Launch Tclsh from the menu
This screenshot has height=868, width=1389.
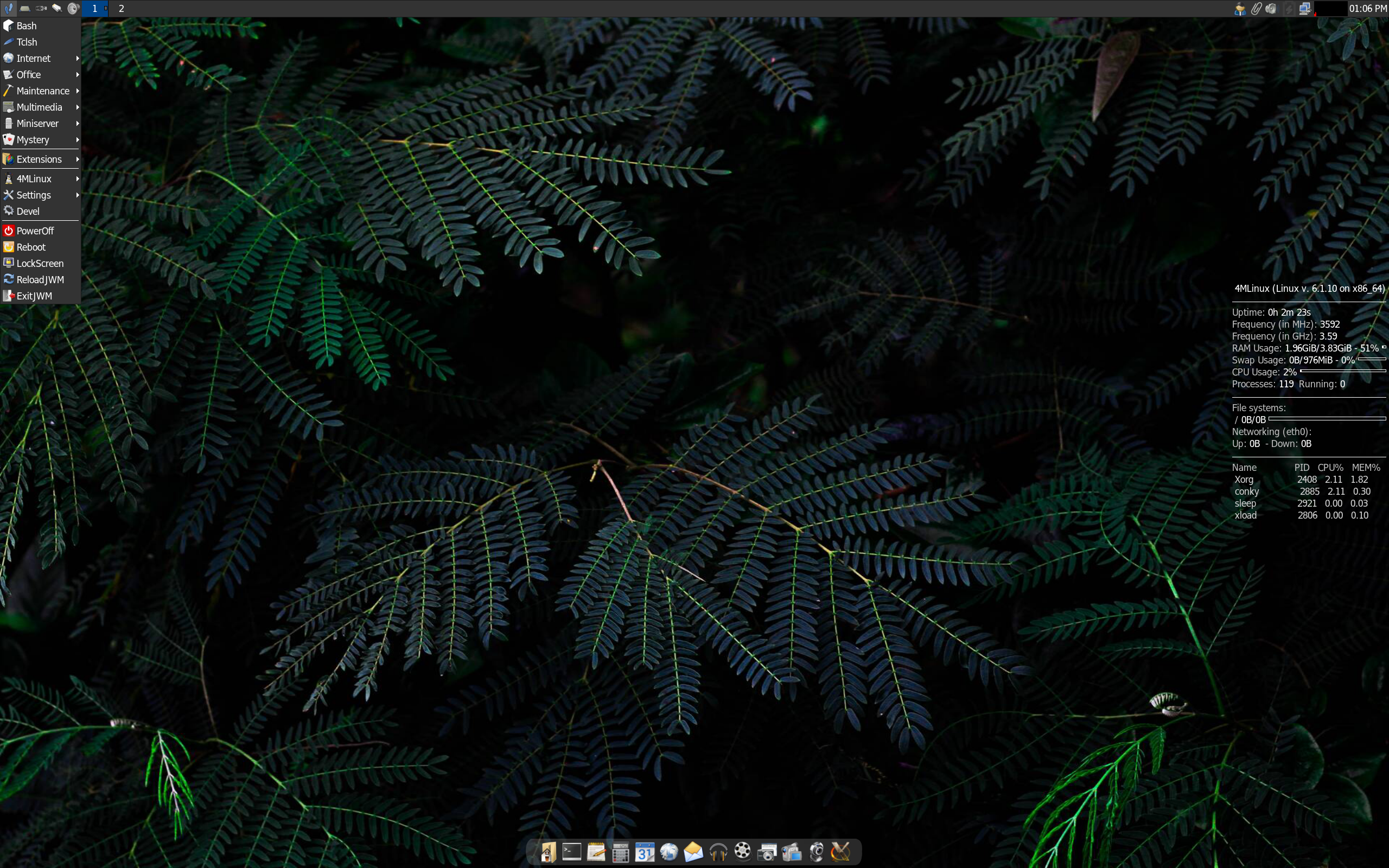coord(40,42)
